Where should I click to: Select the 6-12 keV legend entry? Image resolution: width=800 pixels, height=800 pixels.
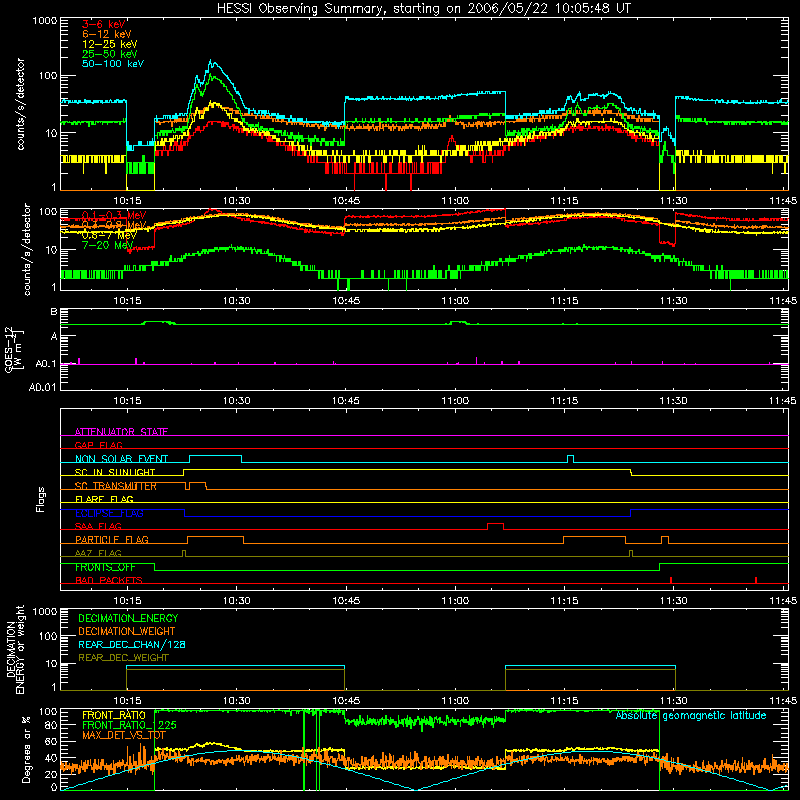(x=107, y=34)
